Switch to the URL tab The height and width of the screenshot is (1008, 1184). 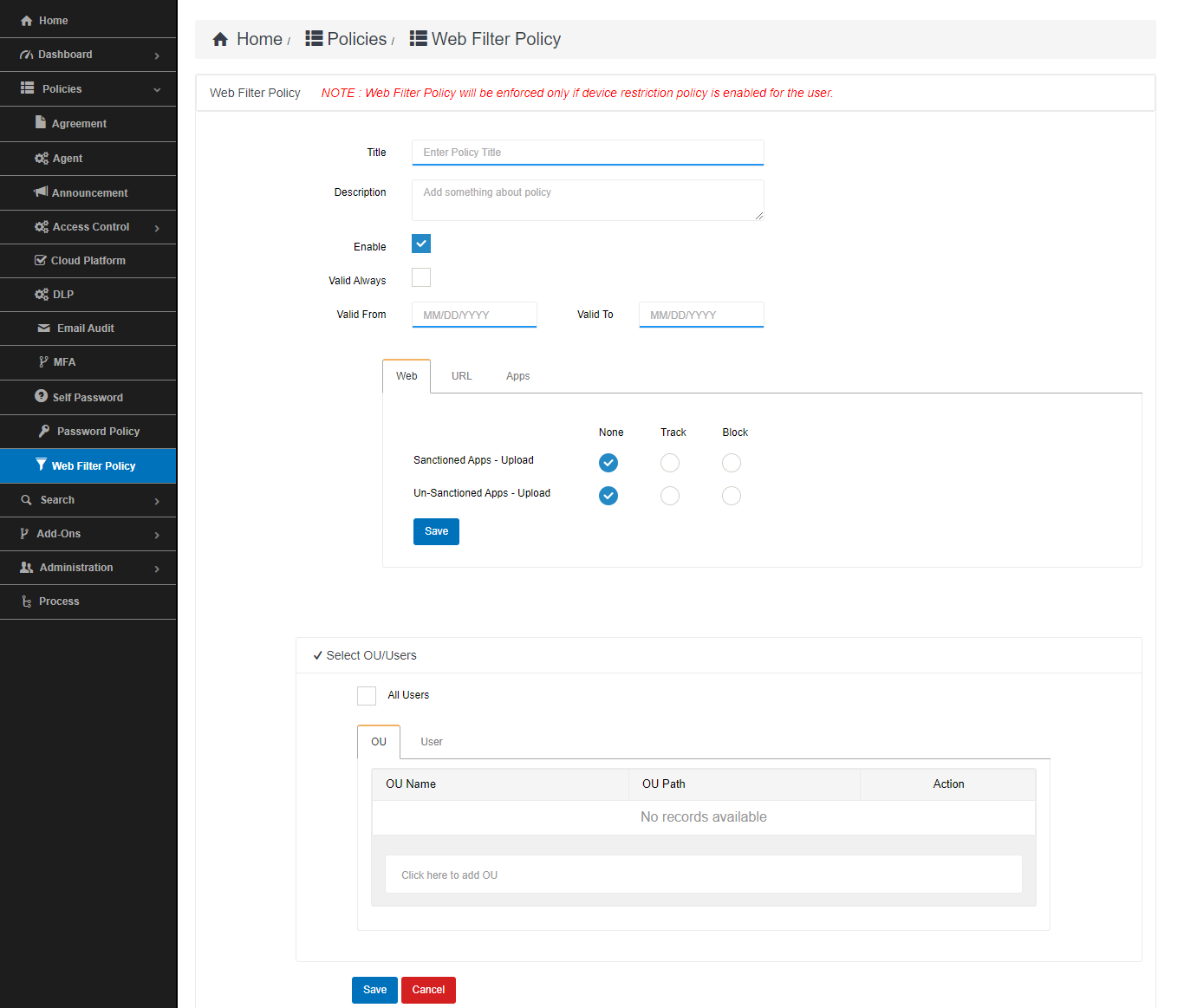click(x=461, y=376)
